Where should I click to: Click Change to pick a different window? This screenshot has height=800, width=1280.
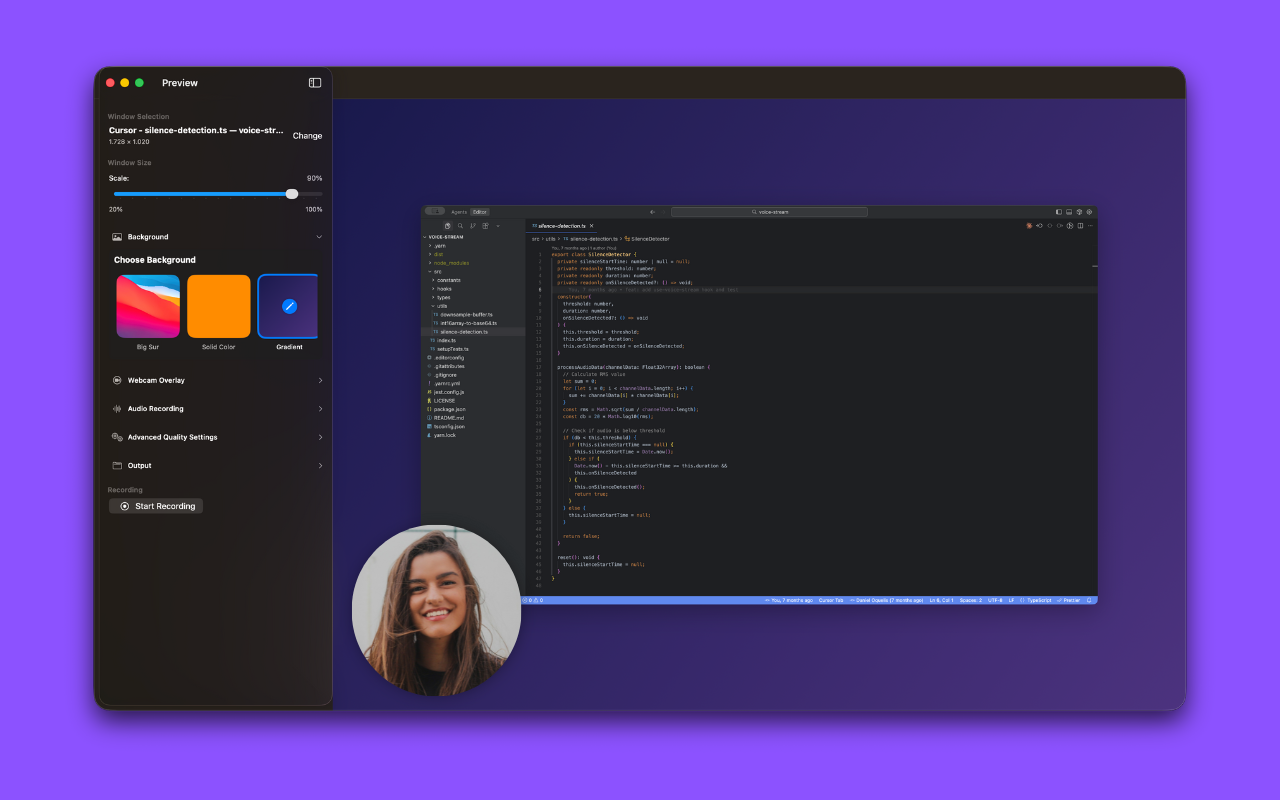point(307,135)
